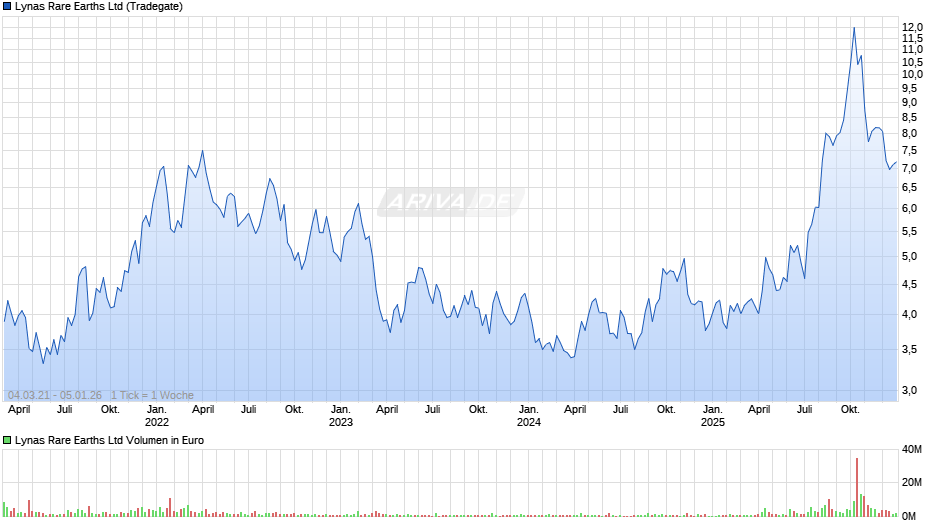Click the 'Jan. 2023' time axis label
Image resolution: width=940 pixels, height=526 pixels.
click(x=341, y=416)
